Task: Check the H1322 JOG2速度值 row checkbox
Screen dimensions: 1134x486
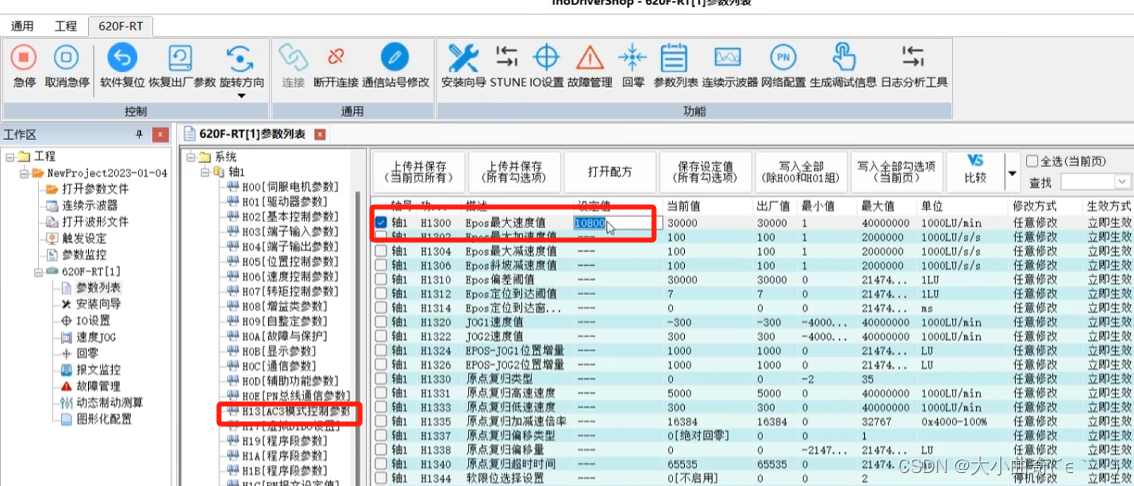Action: click(381, 336)
